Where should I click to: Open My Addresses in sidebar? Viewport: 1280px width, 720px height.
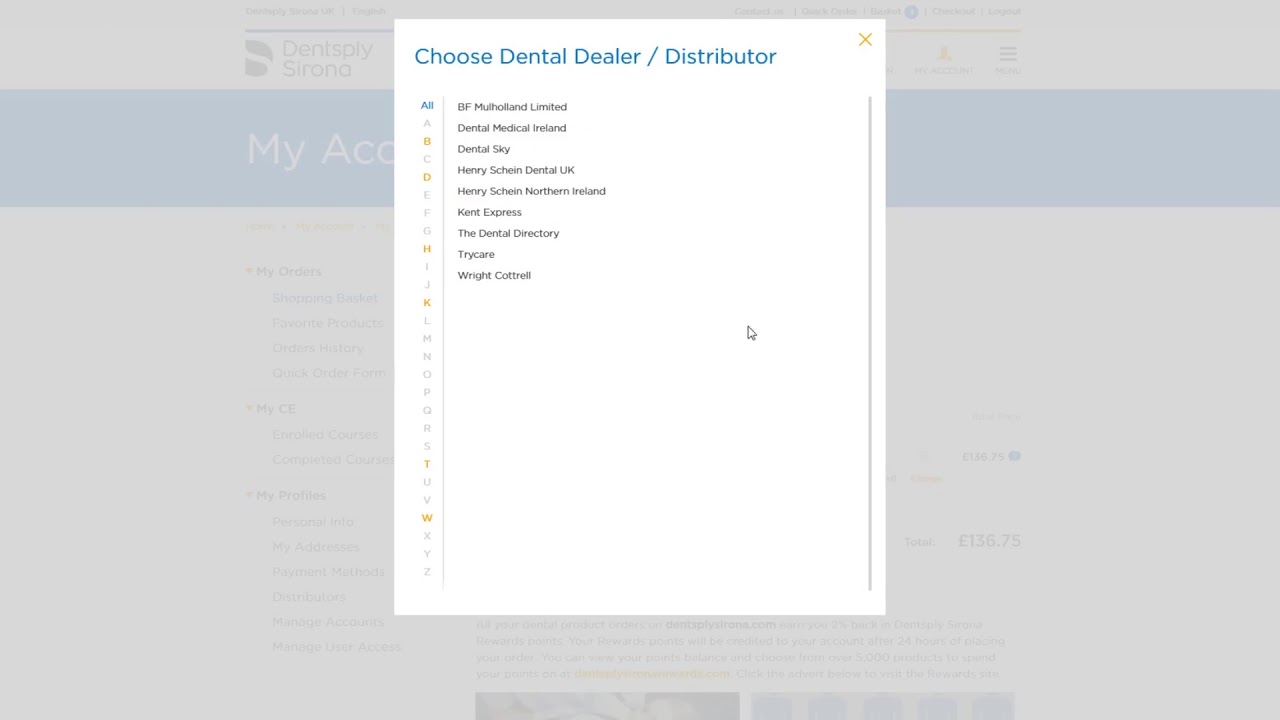coord(316,547)
